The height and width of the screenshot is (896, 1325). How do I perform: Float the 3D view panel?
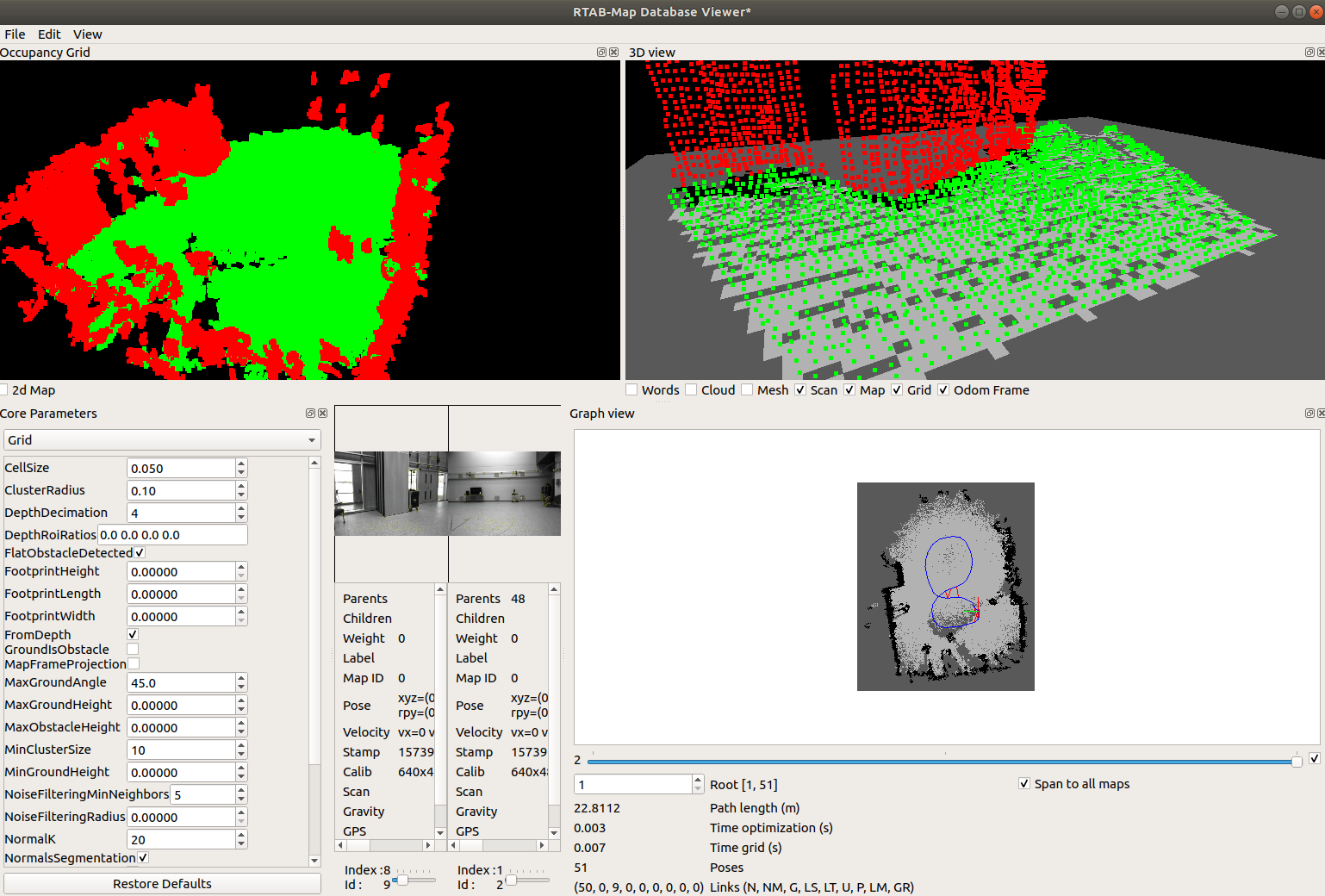[1309, 53]
